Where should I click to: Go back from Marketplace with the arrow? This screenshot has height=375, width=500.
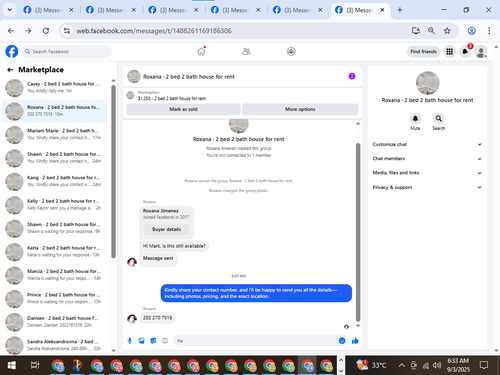(x=10, y=70)
